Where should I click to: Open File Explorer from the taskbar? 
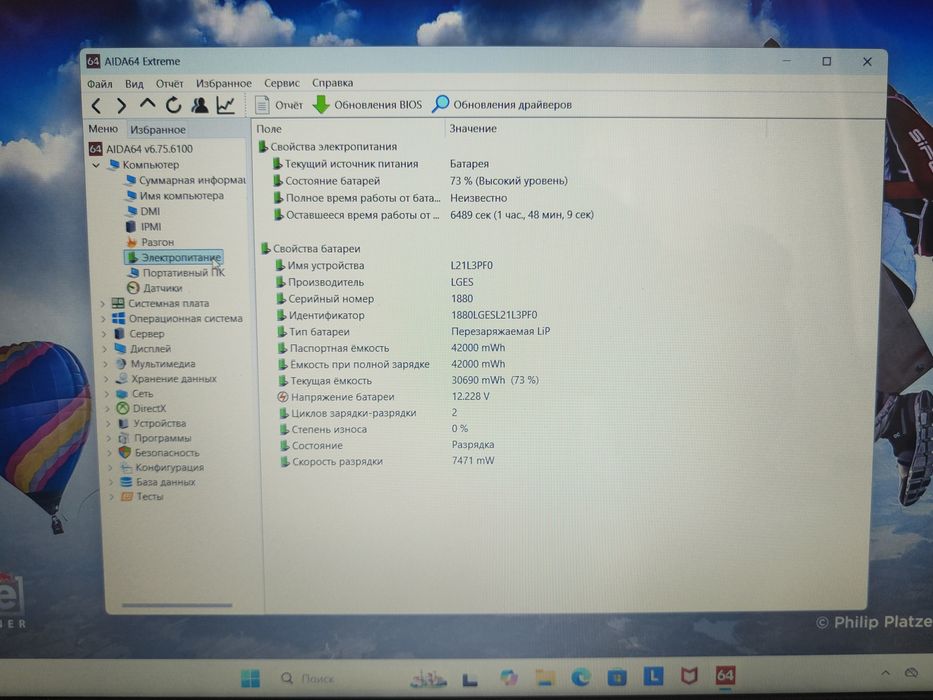tap(544, 677)
